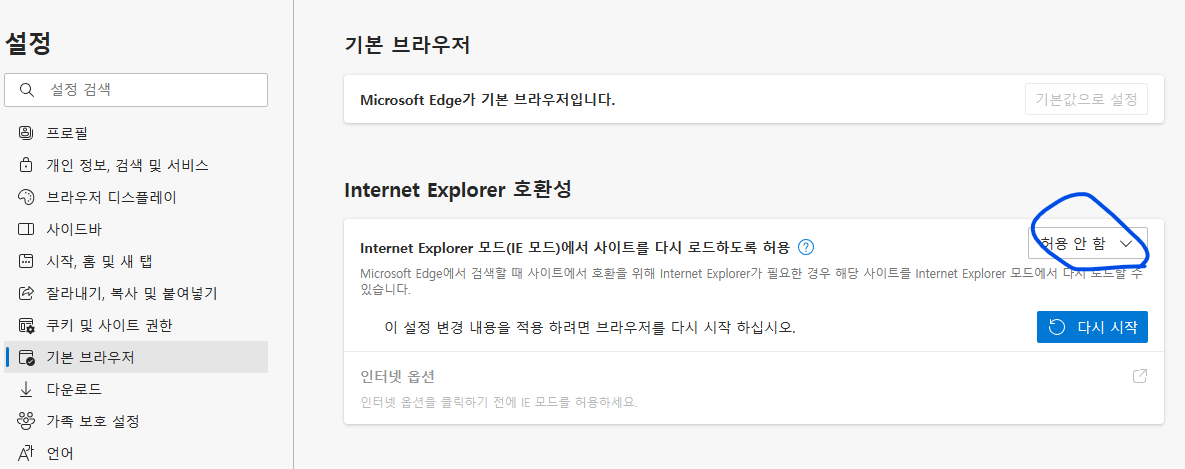Open 브라우저 디스플레이 settings
Viewport: 1185px width, 469px height.
tap(136, 197)
